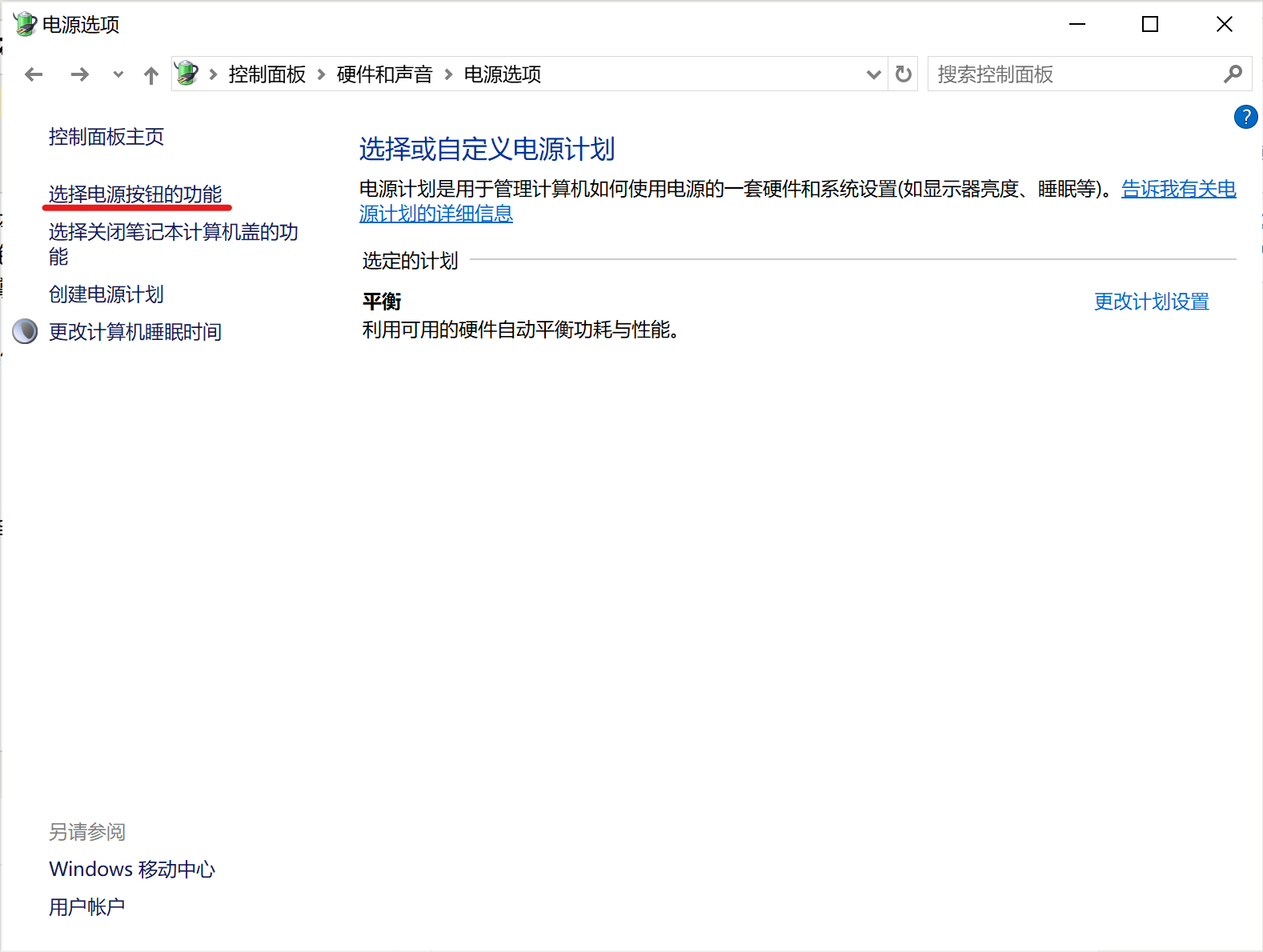
Task: Select 硬件和声音 in the breadcrumb path
Action: [385, 74]
